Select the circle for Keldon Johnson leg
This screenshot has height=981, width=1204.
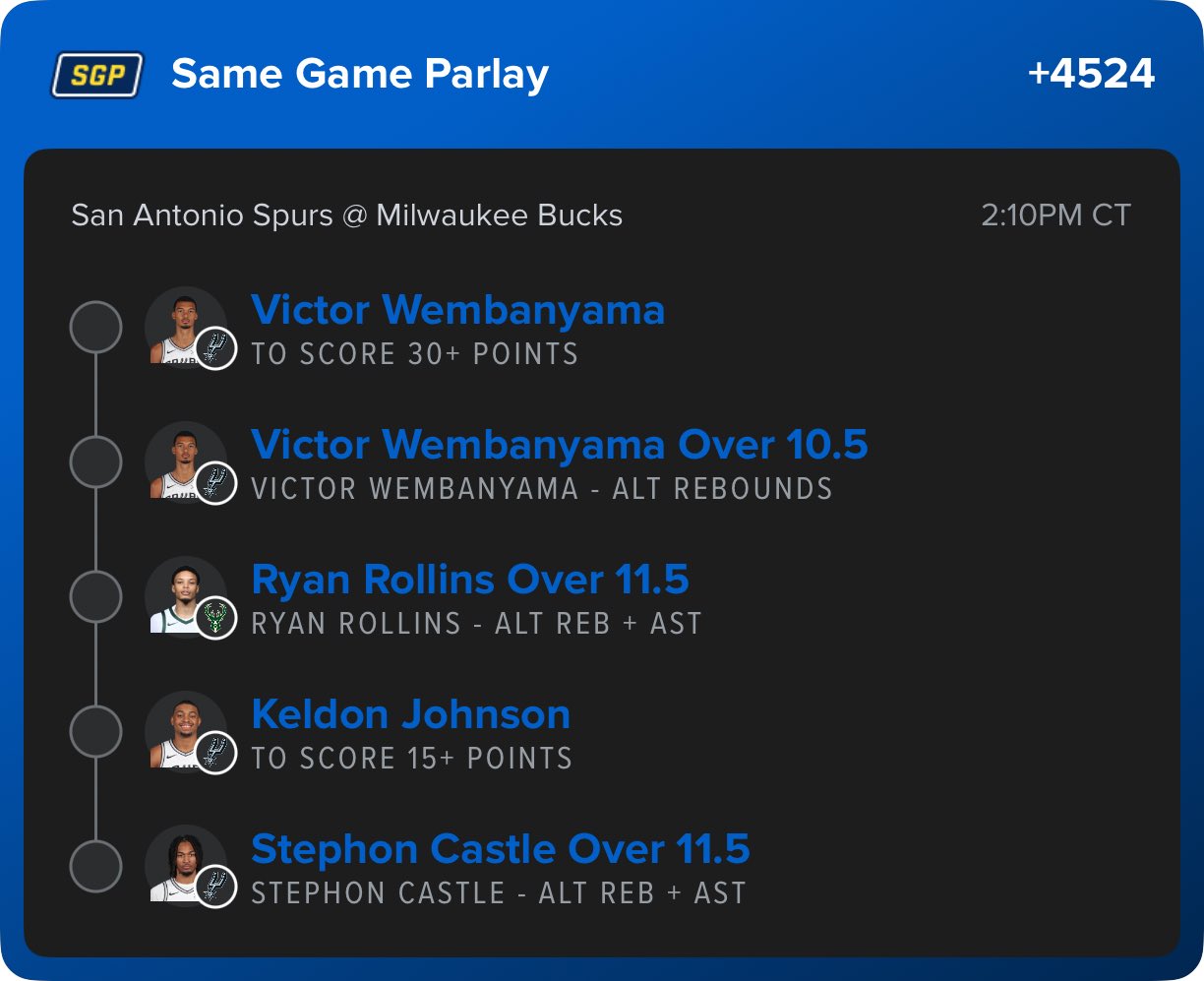pos(96,731)
